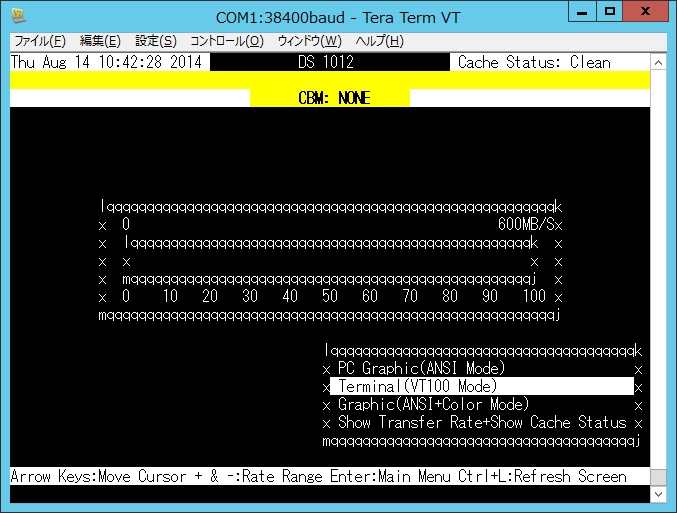Click the Cache Status: Clean text
The image size is (677, 513).
click(533, 62)
